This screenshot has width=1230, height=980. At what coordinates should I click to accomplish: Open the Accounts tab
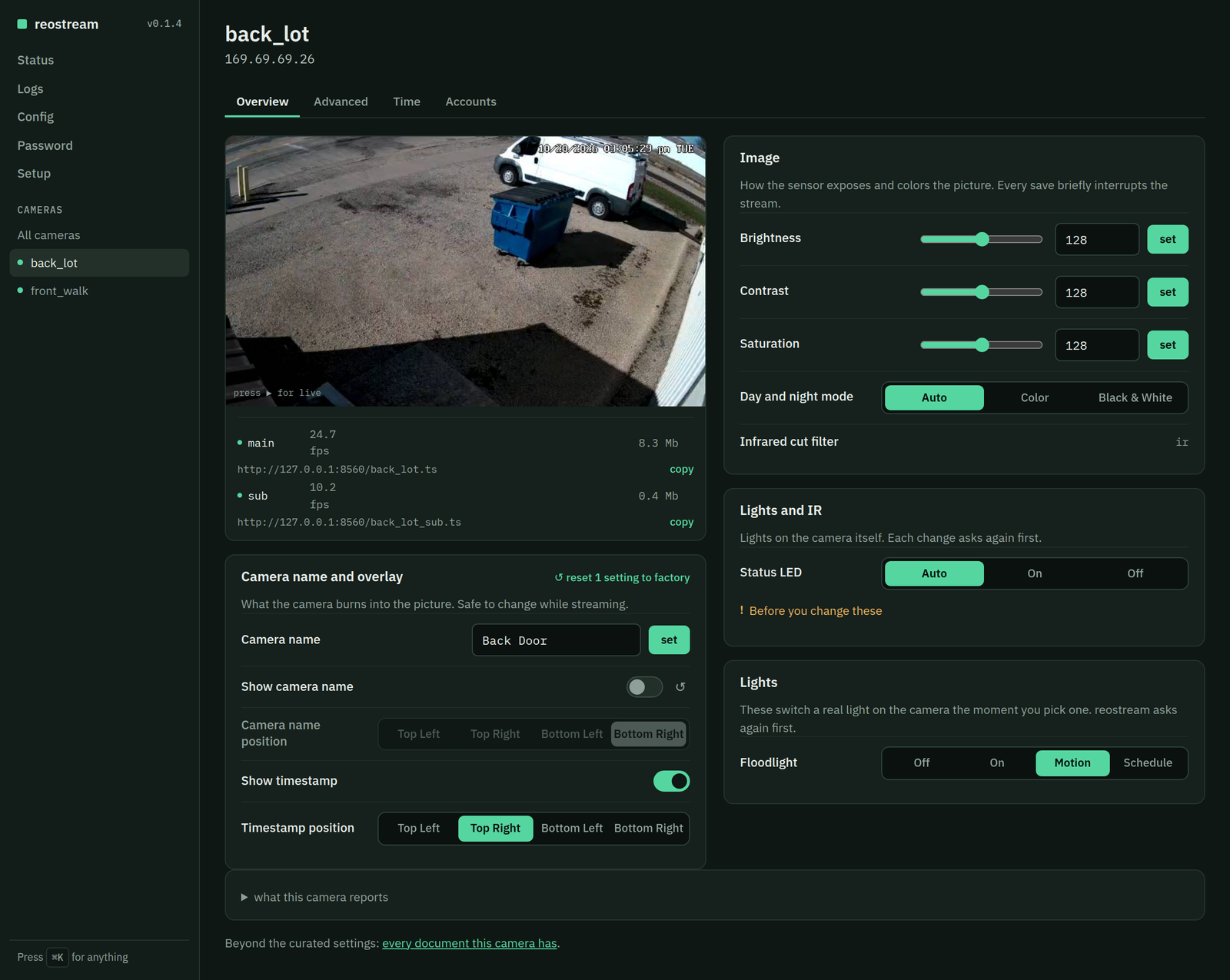coord(470,101)
